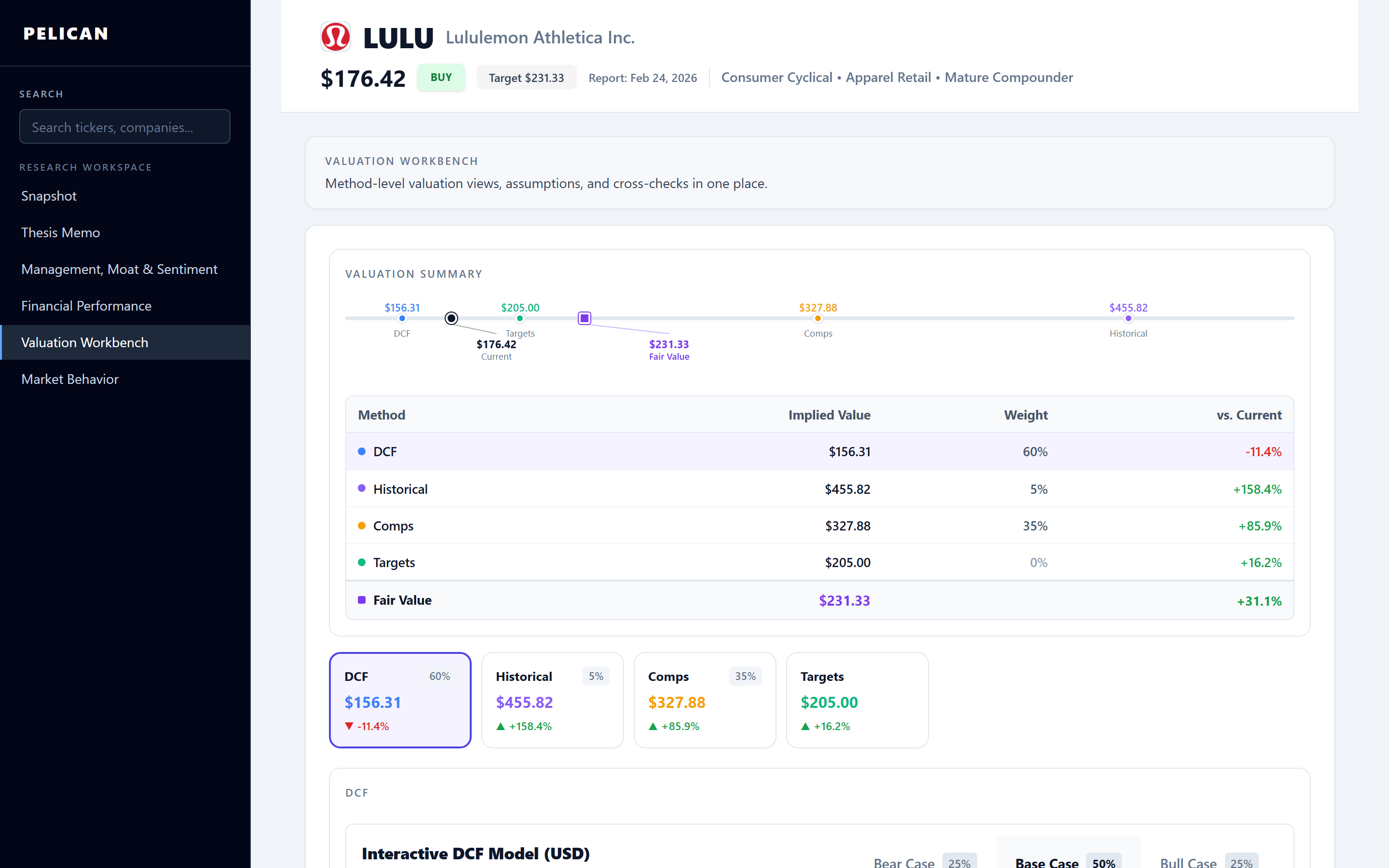The height and width of the screenshot is (868, 1389).
Task: Select the Comps row in valuation table
Action: coord(819,526)
